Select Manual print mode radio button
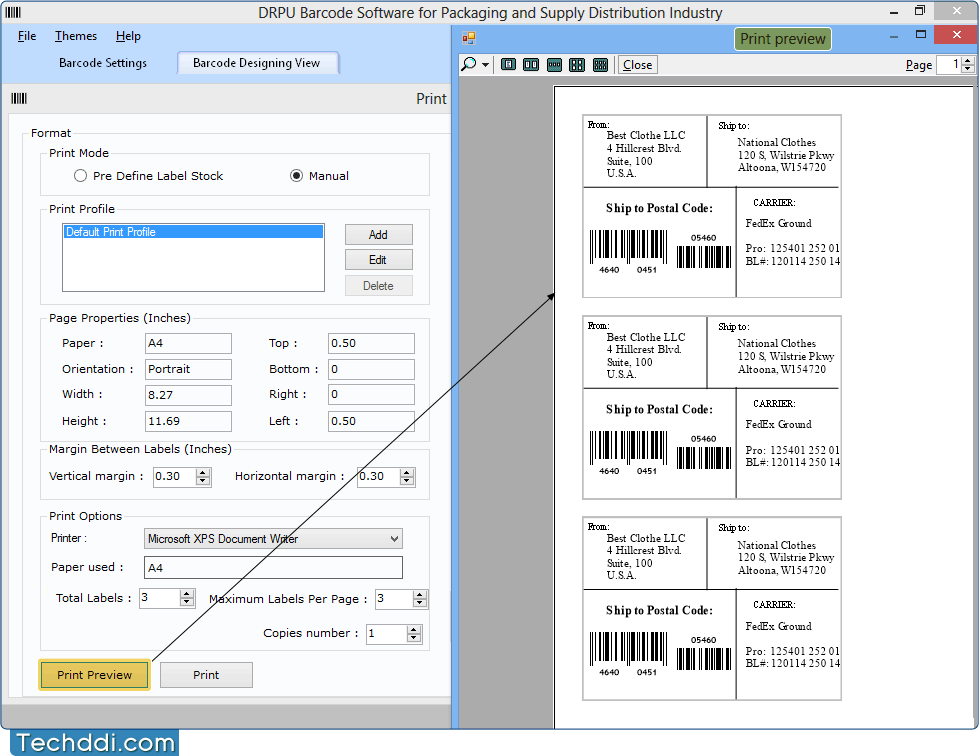 [x=297, y=176]
